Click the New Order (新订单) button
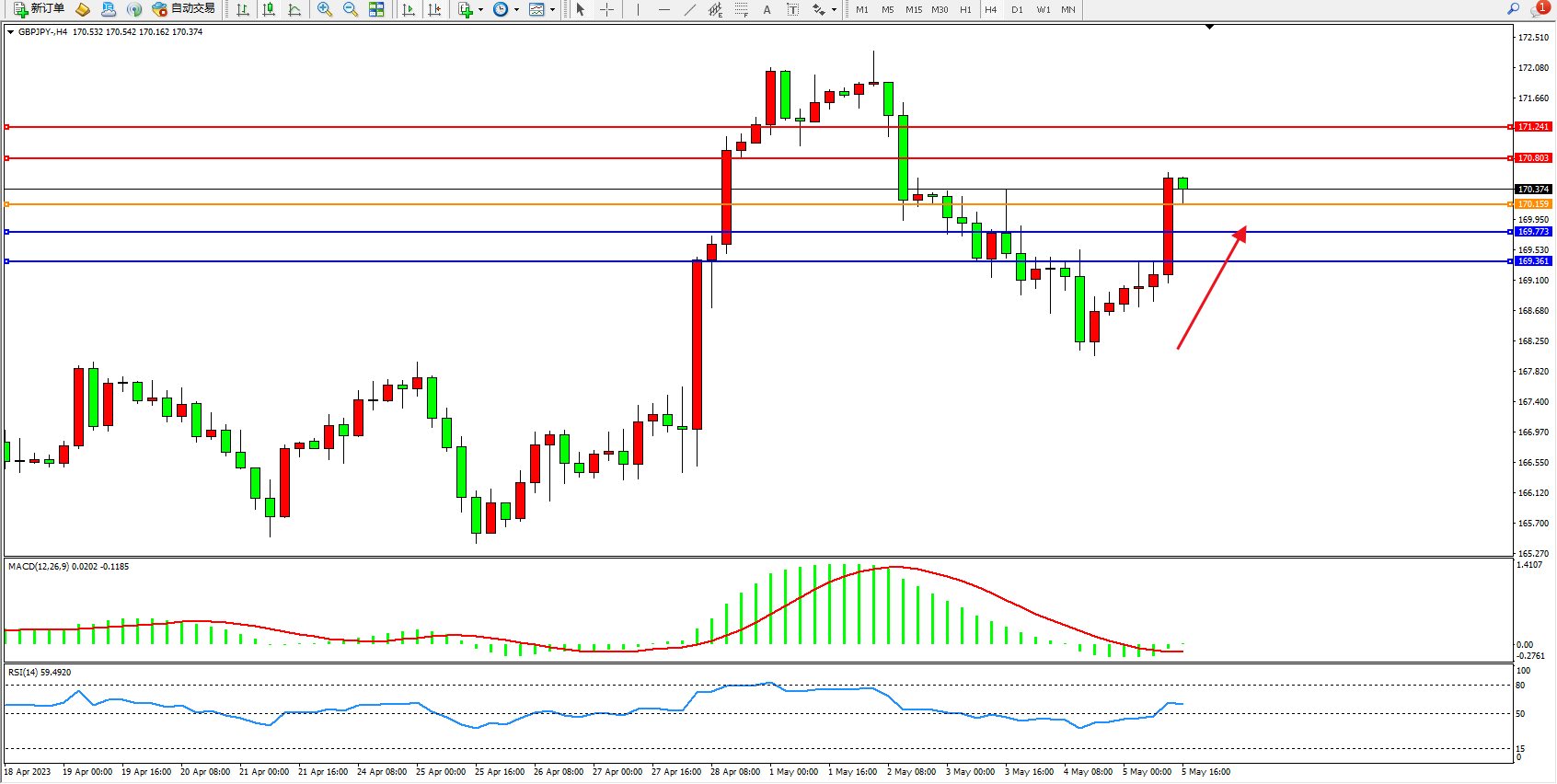 [x=39, y=9]
